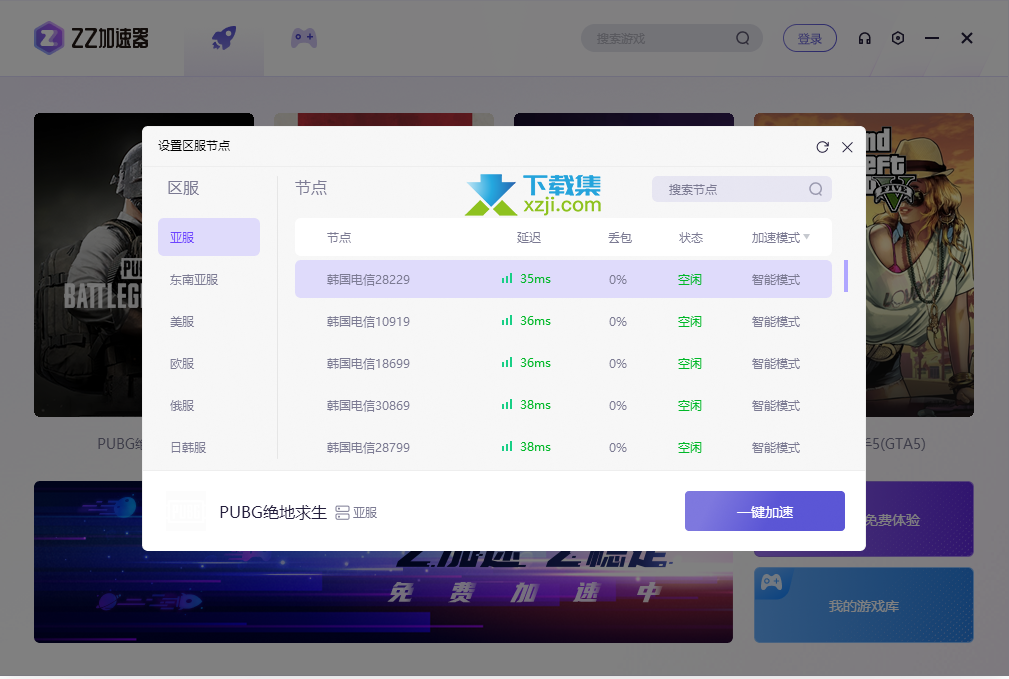Viewport: 1009px width, 679px height.
Task: Select node row 韩国电信28799
Action: (563, 447)
